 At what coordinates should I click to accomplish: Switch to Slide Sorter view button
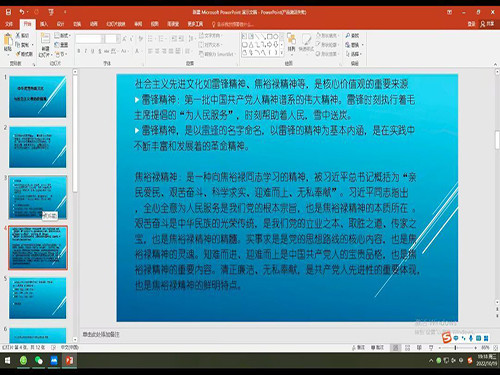tap(407, 348)
